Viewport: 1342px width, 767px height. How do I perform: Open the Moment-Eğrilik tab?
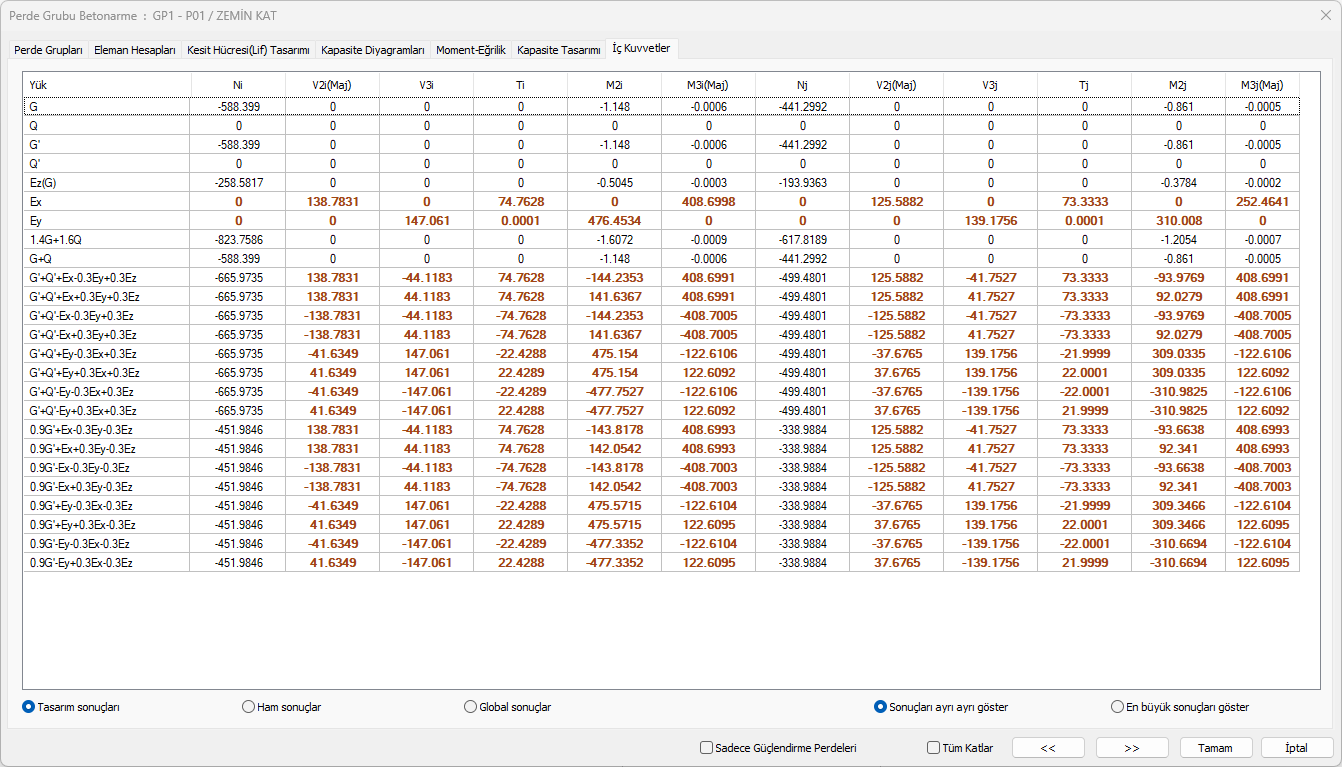pos(470,50)
